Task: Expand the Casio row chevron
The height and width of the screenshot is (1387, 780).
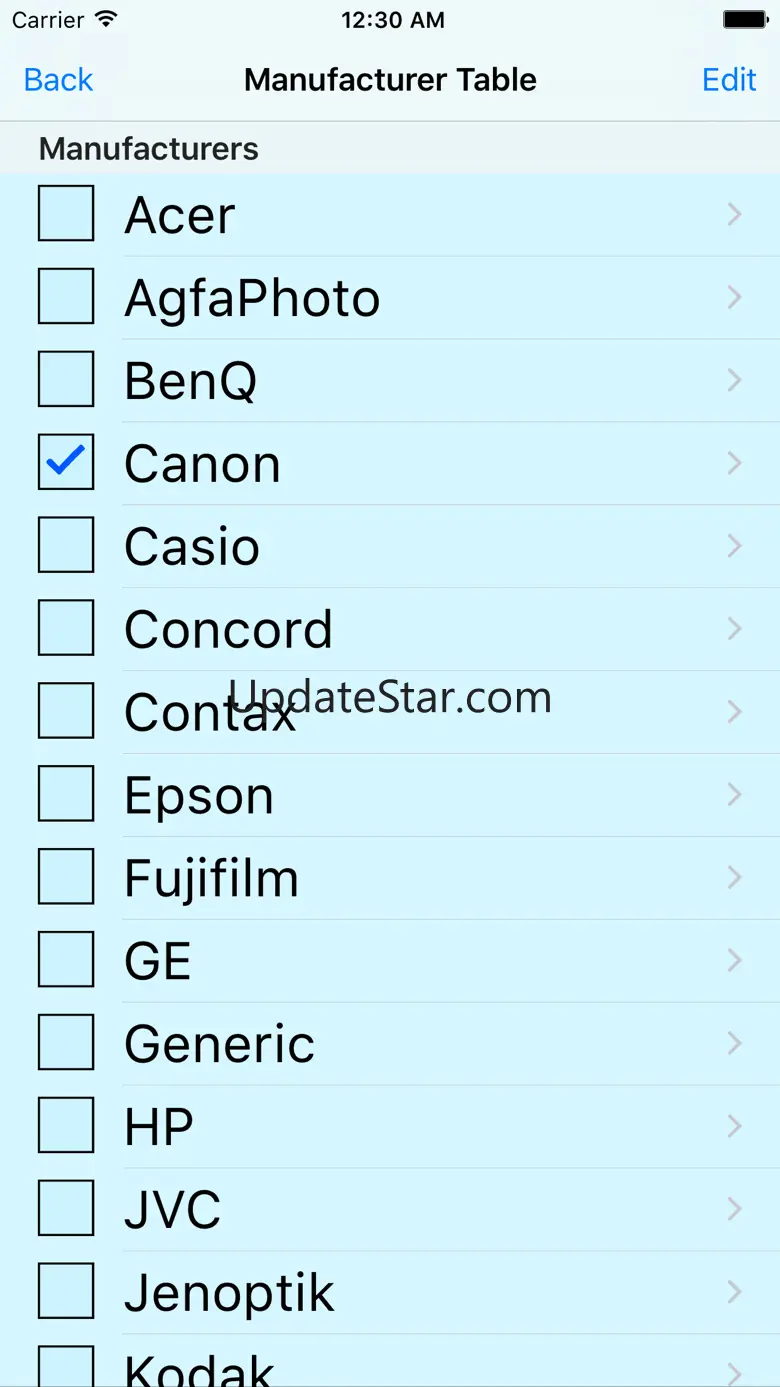Action: [735, 546]
